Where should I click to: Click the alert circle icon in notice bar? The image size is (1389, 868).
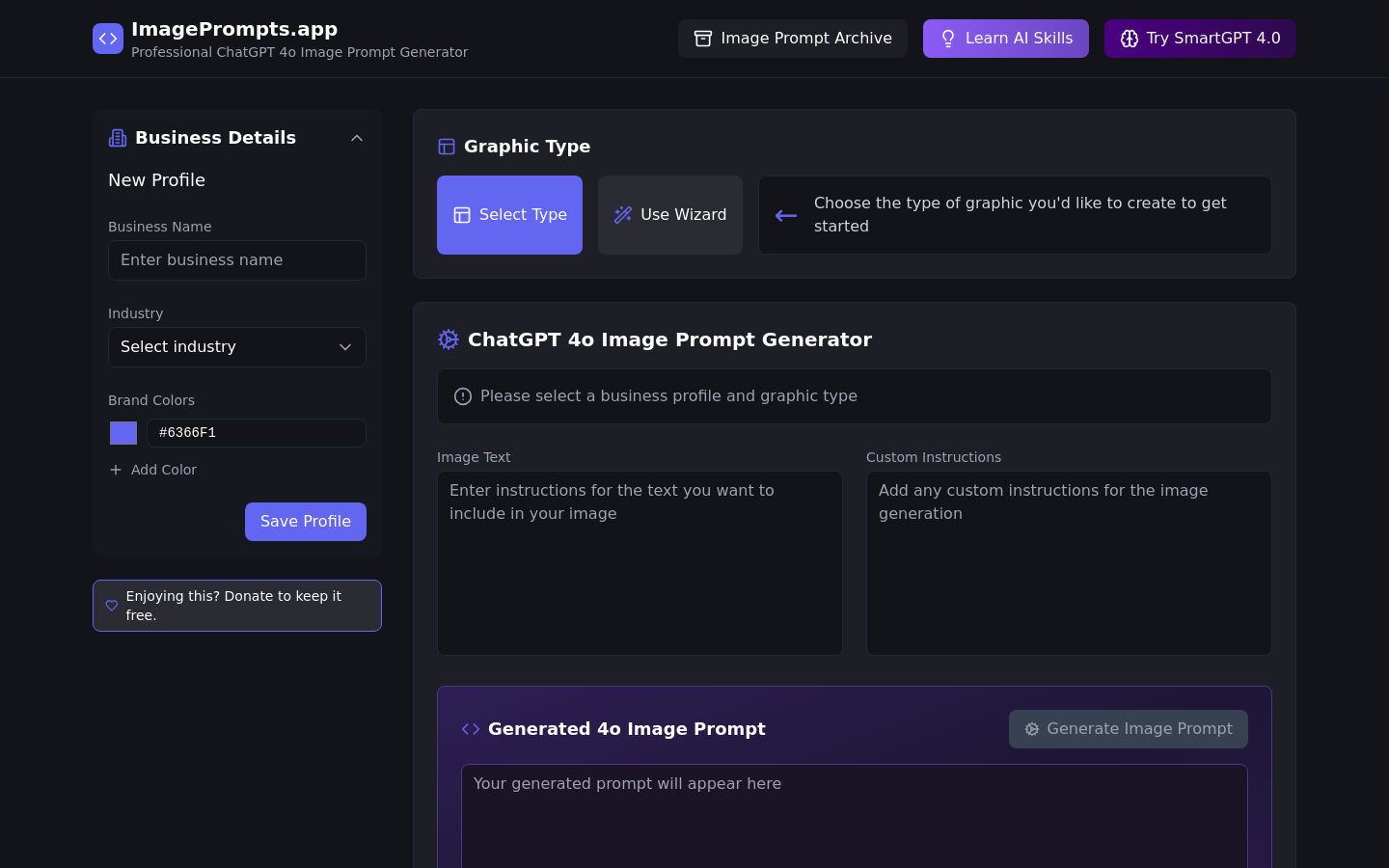click(463, 396)
